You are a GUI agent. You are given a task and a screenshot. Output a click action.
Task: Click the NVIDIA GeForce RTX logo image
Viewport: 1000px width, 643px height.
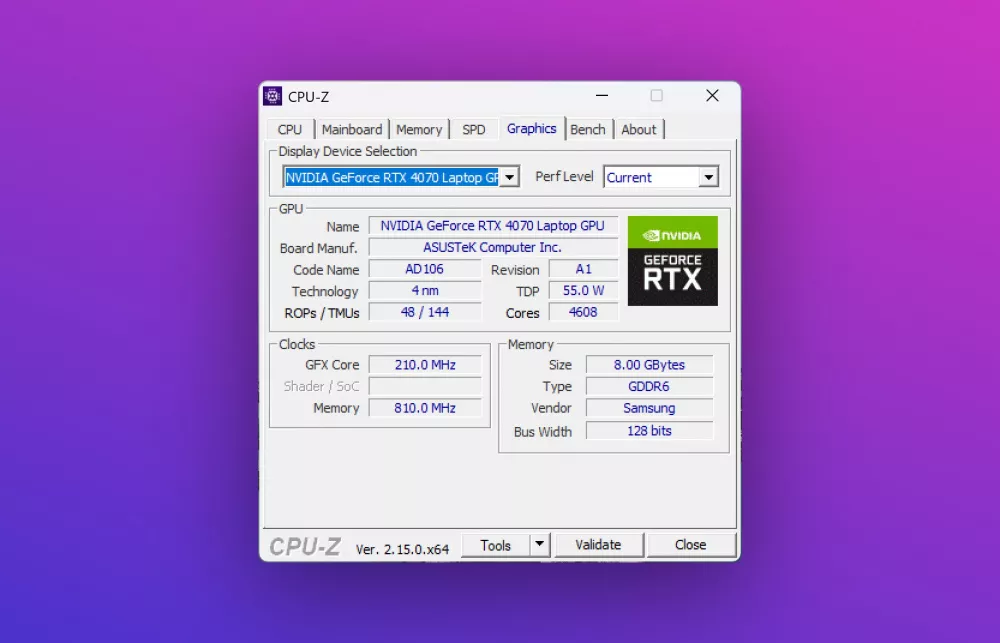coord(672,261)
